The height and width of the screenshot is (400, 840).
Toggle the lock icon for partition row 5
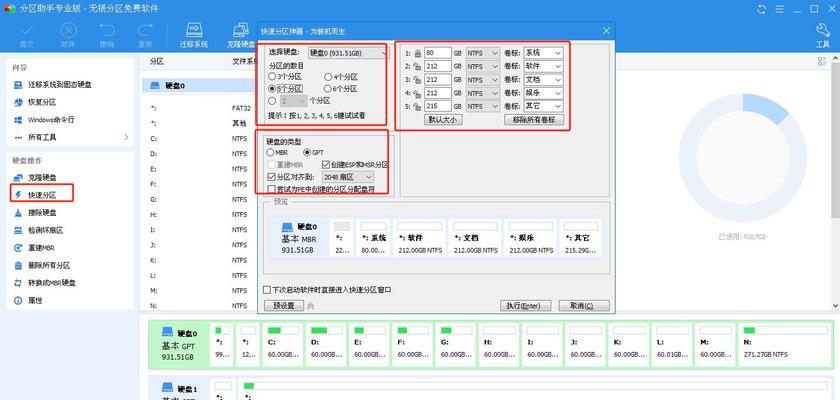(x=418, y=107)
